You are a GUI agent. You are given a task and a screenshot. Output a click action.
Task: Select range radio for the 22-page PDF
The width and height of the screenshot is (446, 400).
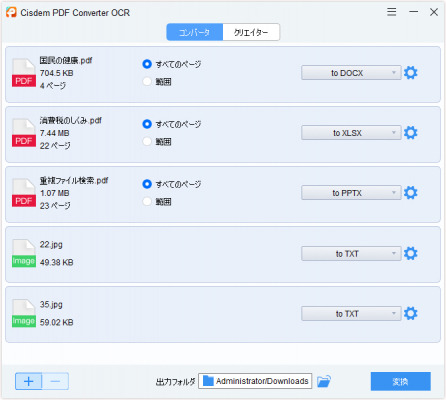tap(147, 141)
